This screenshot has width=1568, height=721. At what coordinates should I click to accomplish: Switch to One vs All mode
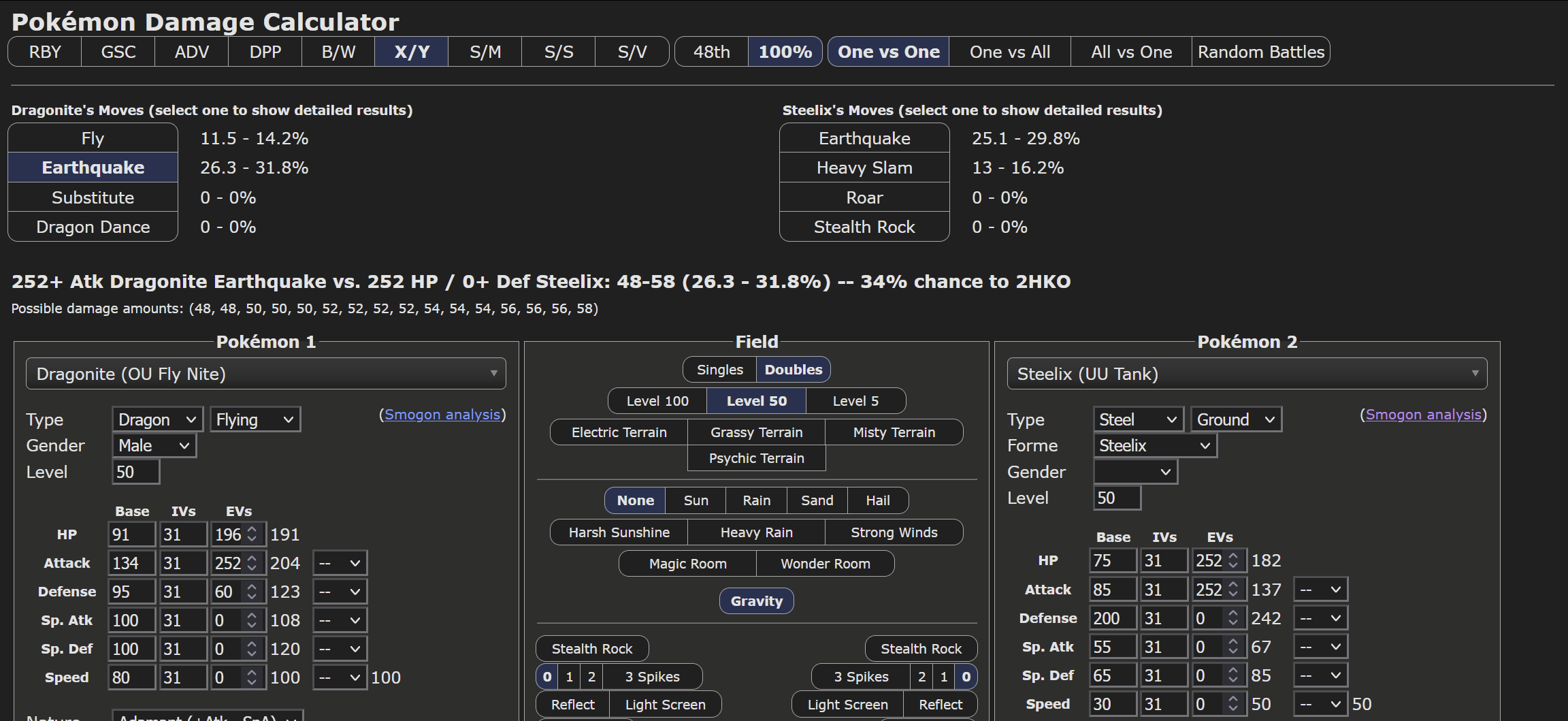(x=1009, y=52)
